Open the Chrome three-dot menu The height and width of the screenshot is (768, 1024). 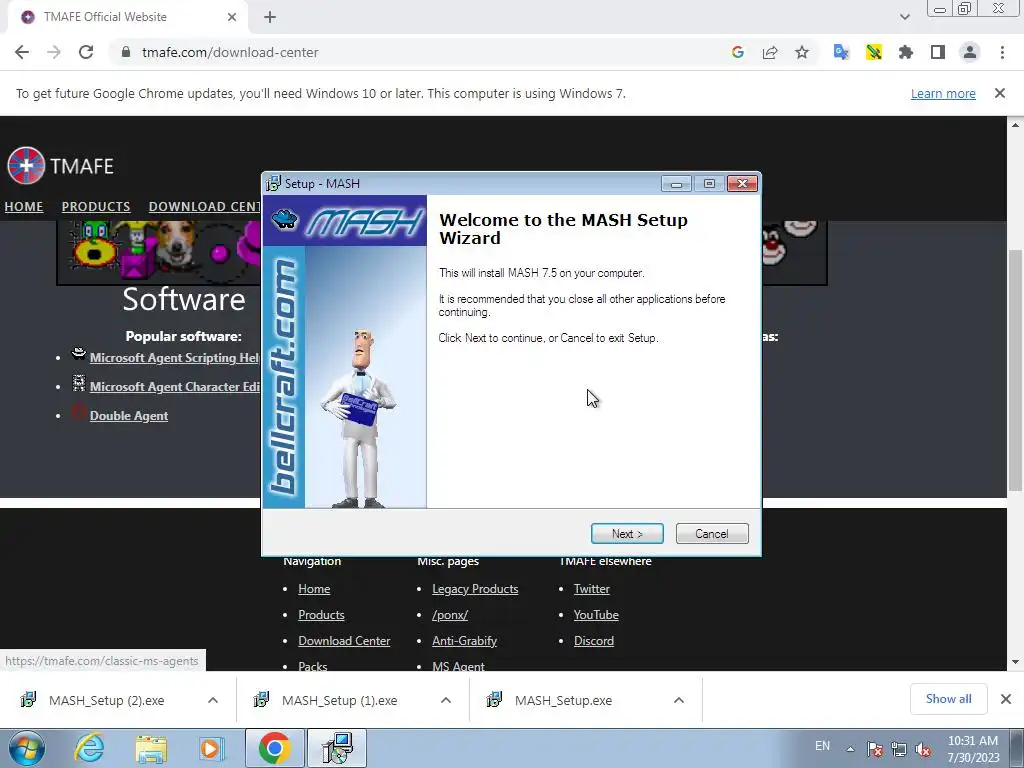point(1002,52)
